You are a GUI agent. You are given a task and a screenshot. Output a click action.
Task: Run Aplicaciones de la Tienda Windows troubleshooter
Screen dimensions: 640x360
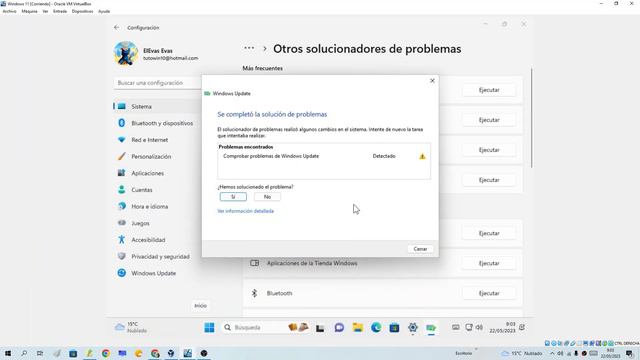tap(489, 263)
